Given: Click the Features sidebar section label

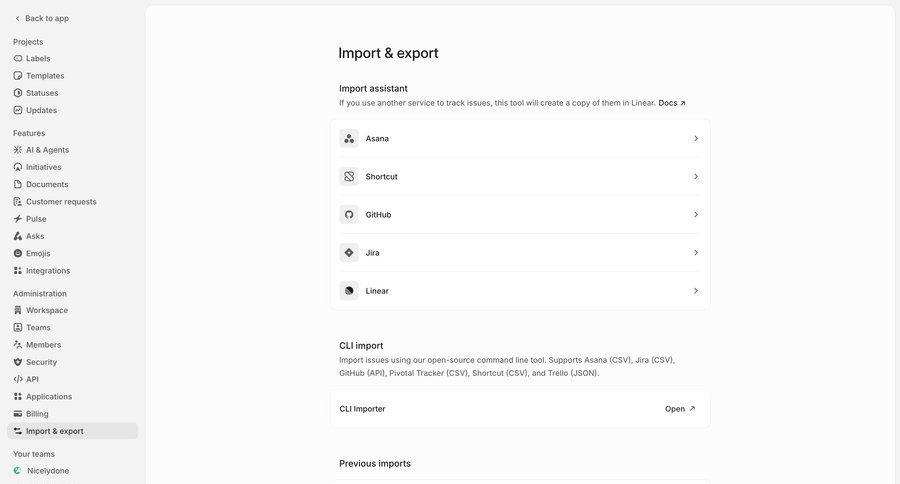Looking at the screenshot, I should click(29, 133).
